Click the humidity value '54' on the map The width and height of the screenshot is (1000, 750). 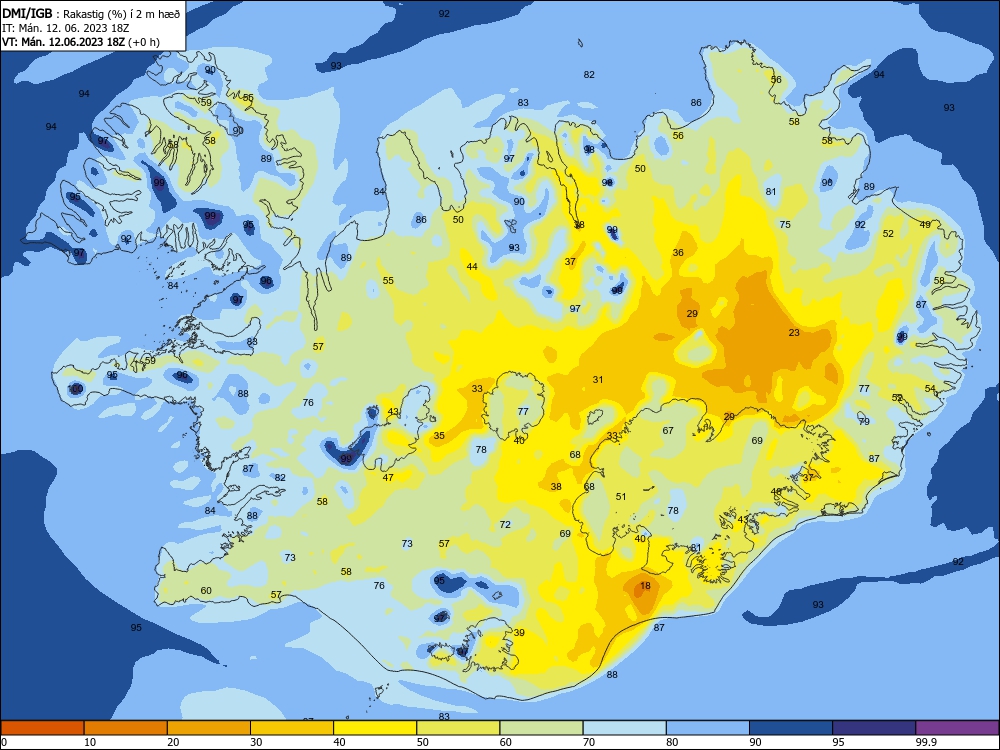coord(930,388)
